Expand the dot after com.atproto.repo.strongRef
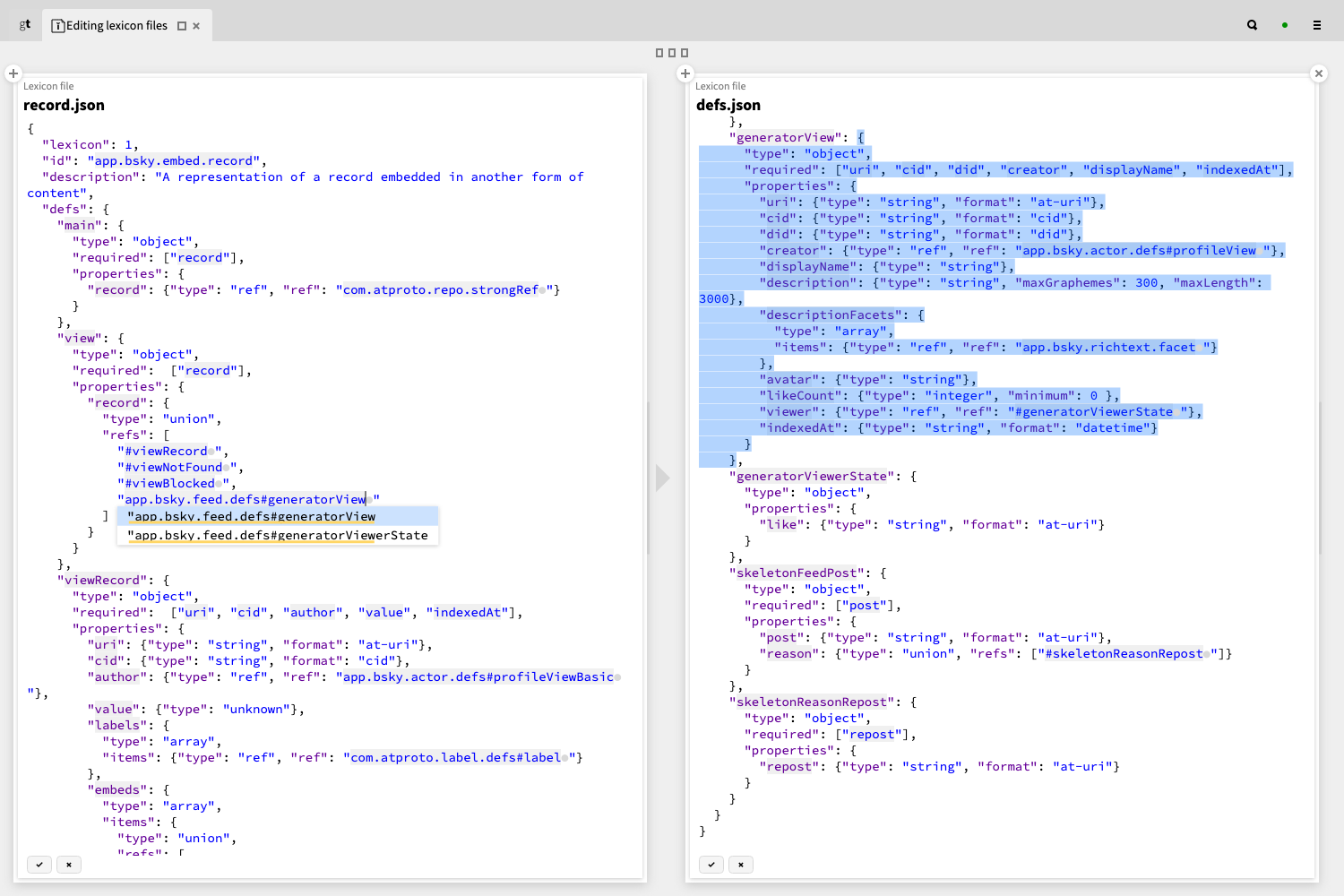This screenshot has height=896, width=1344. 543,290
